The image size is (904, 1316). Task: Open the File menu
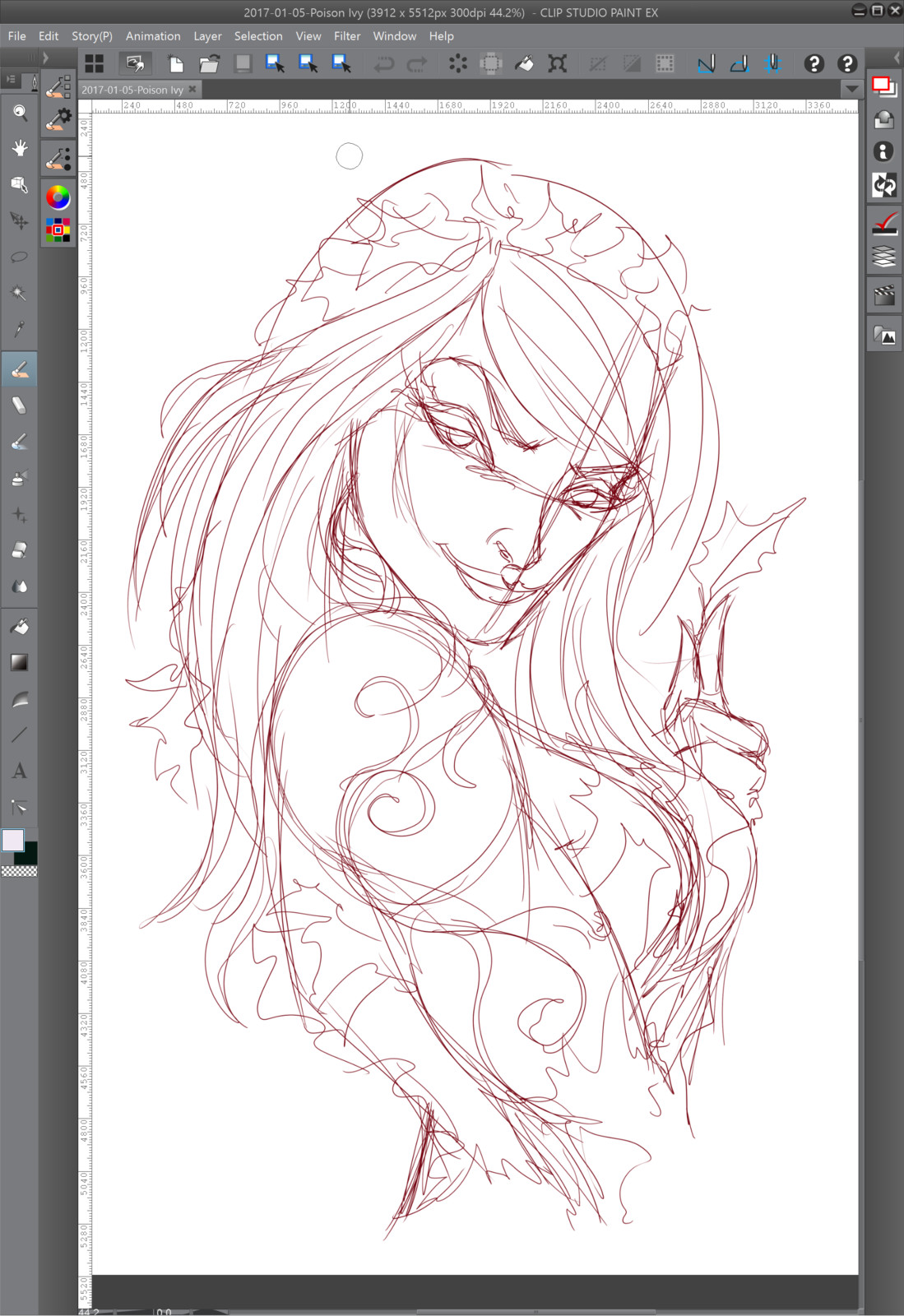16,36
